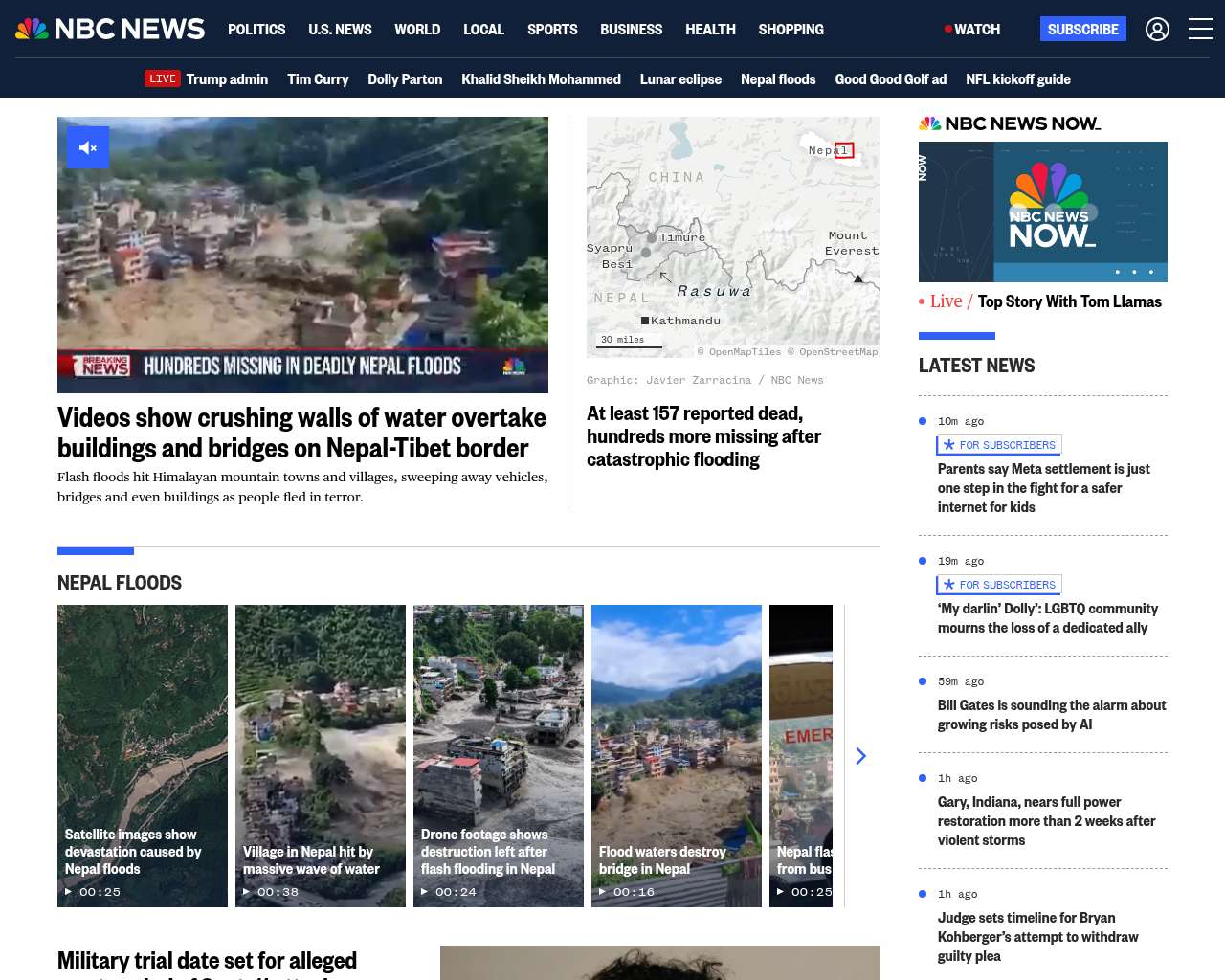Image resolution: width=1225 pixels, height=980 pixels.
Task: Go to the World section
Action: point(417,30)
